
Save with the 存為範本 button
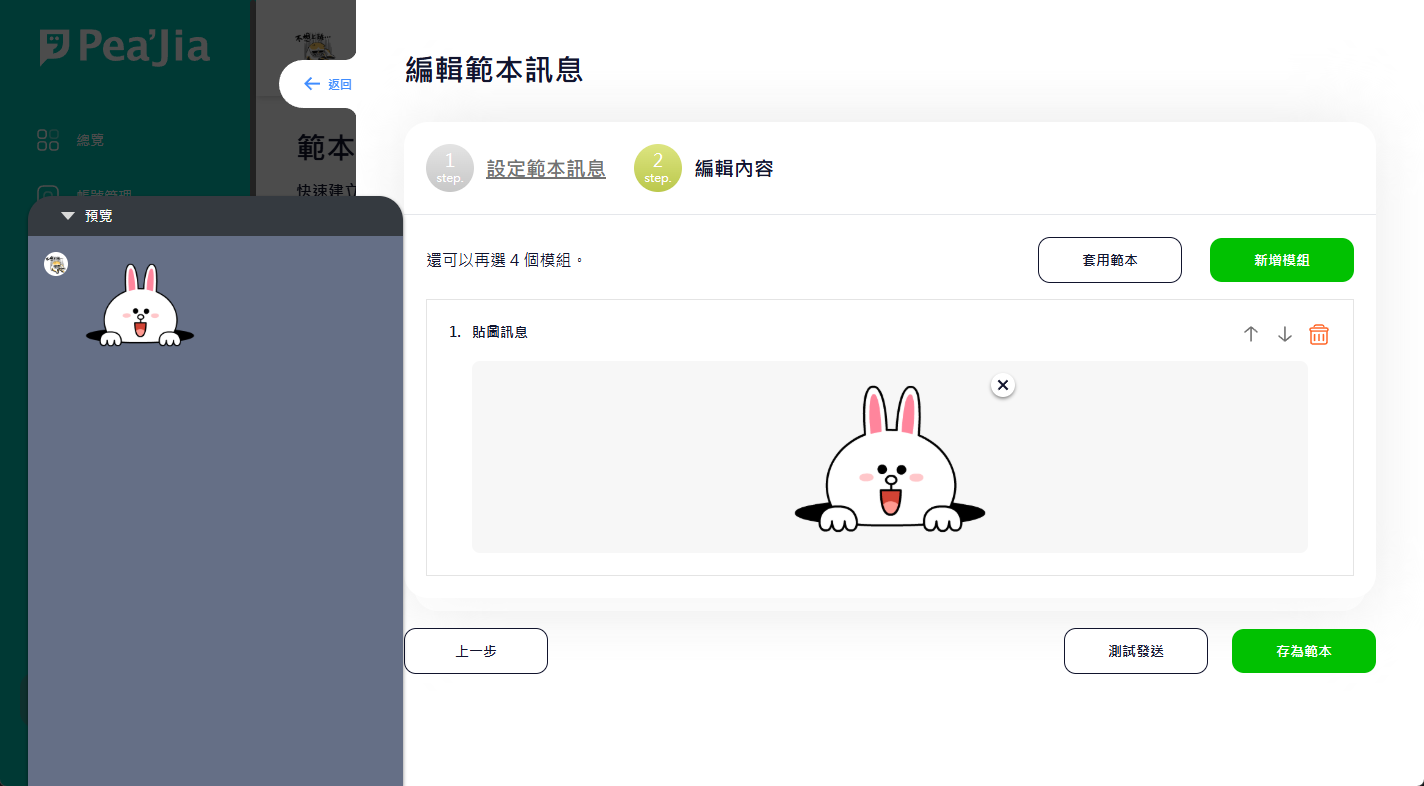(x=1303, y=651)
